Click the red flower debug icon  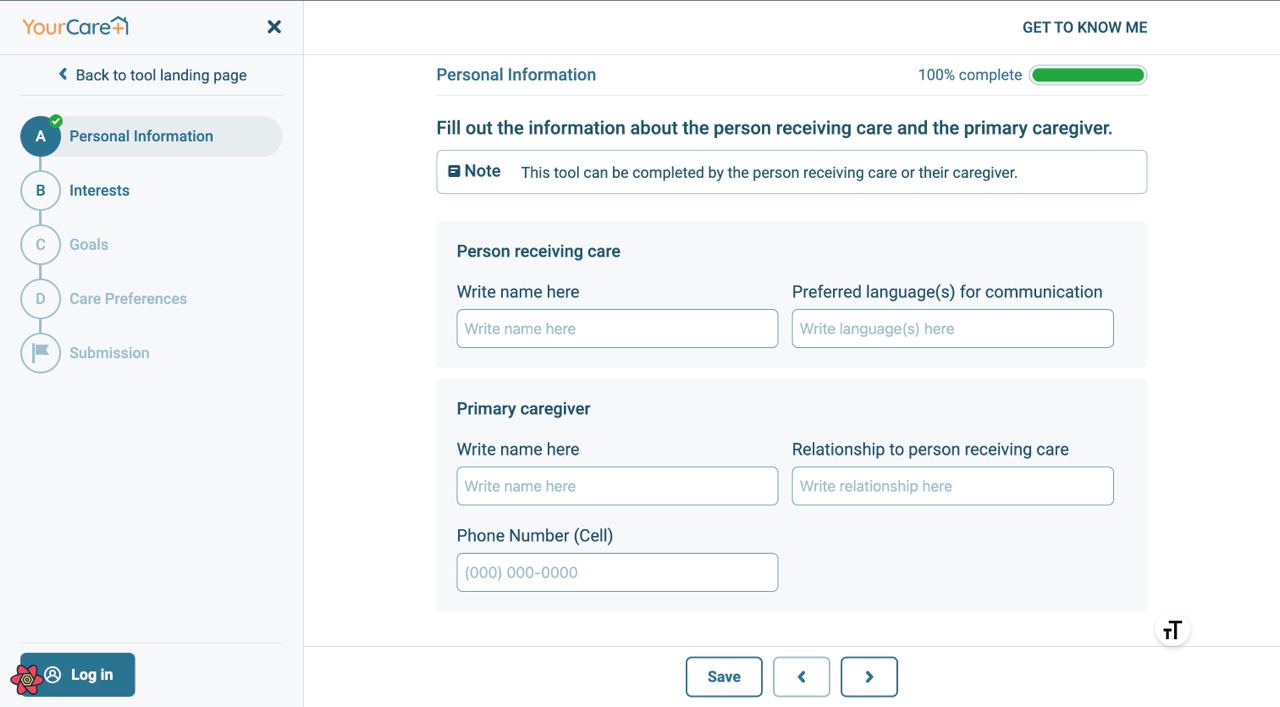[x=26, y=680]
